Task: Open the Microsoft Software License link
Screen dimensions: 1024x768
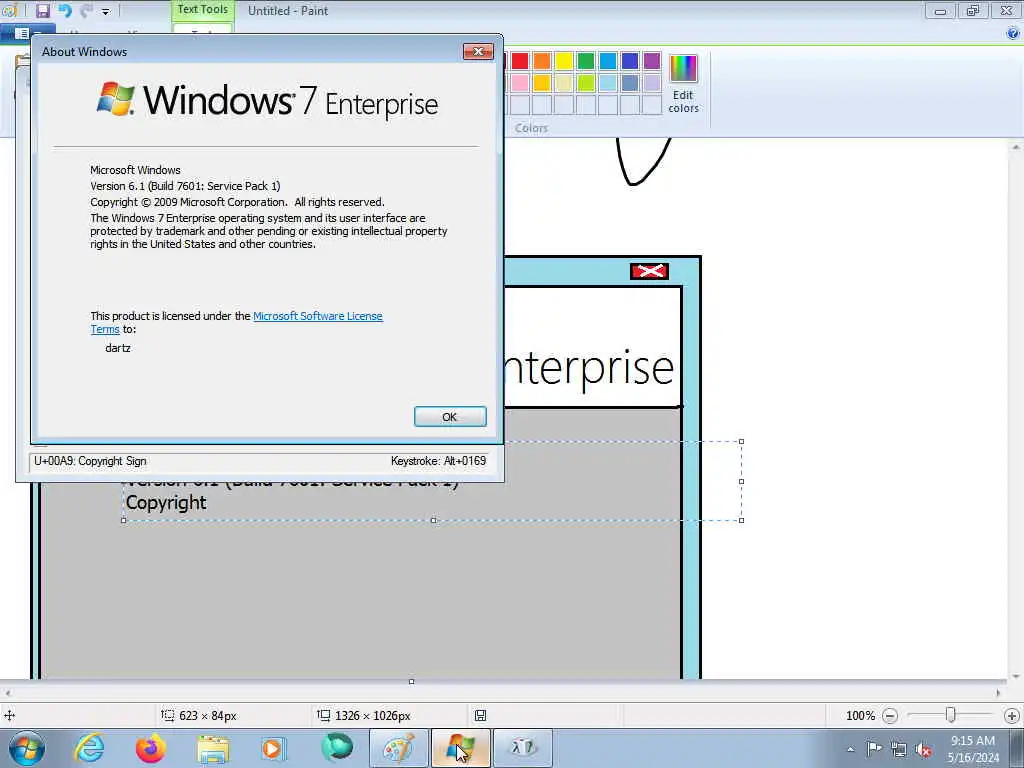Action: [317, 316]
